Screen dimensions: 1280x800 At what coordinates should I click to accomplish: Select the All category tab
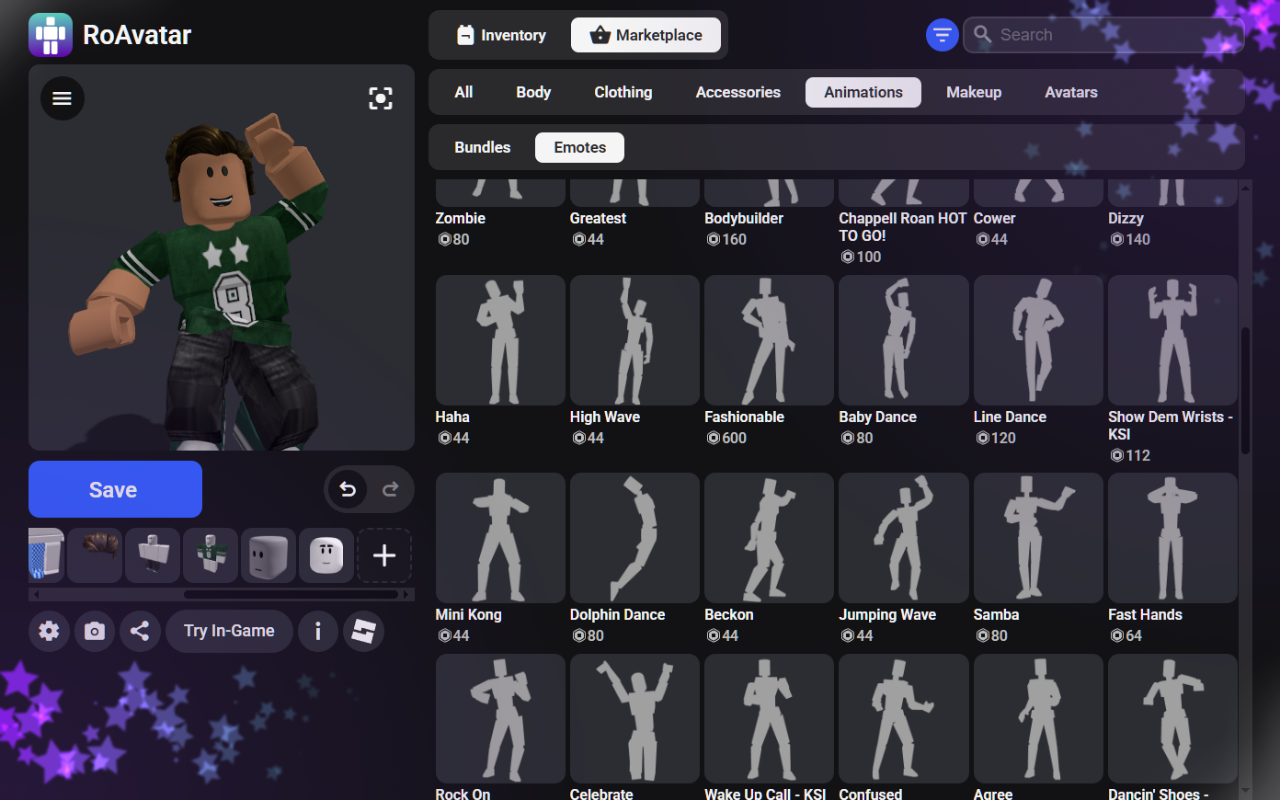(x=464, y=92)
